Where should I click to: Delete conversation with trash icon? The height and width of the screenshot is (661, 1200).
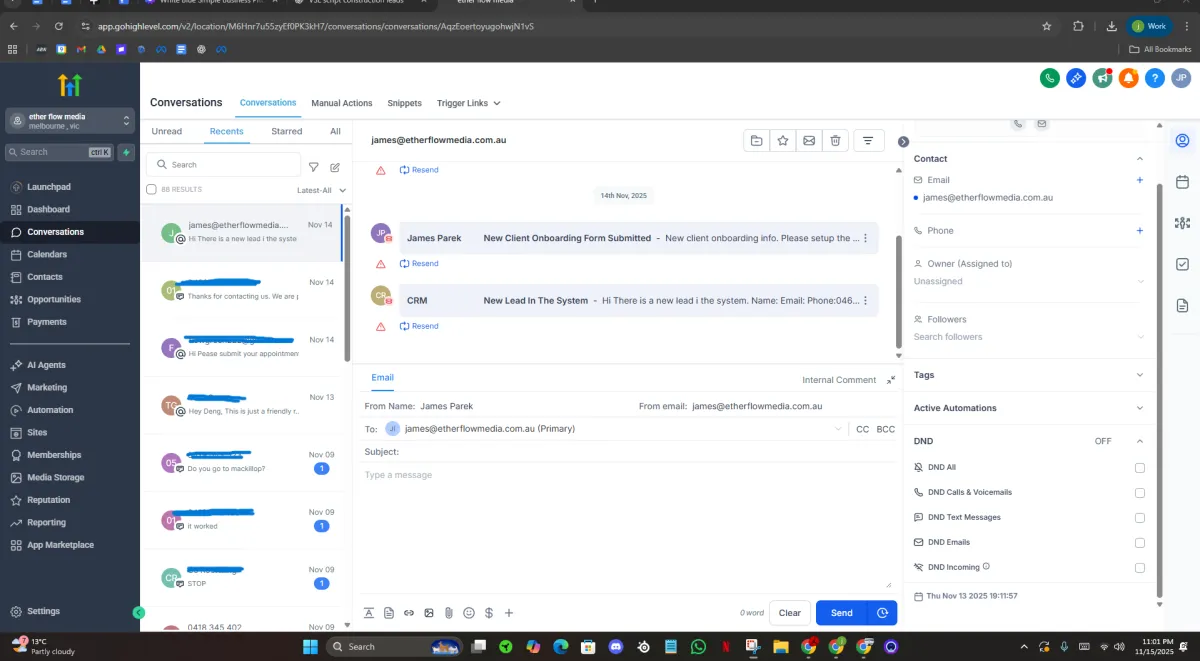coord(835,141)
